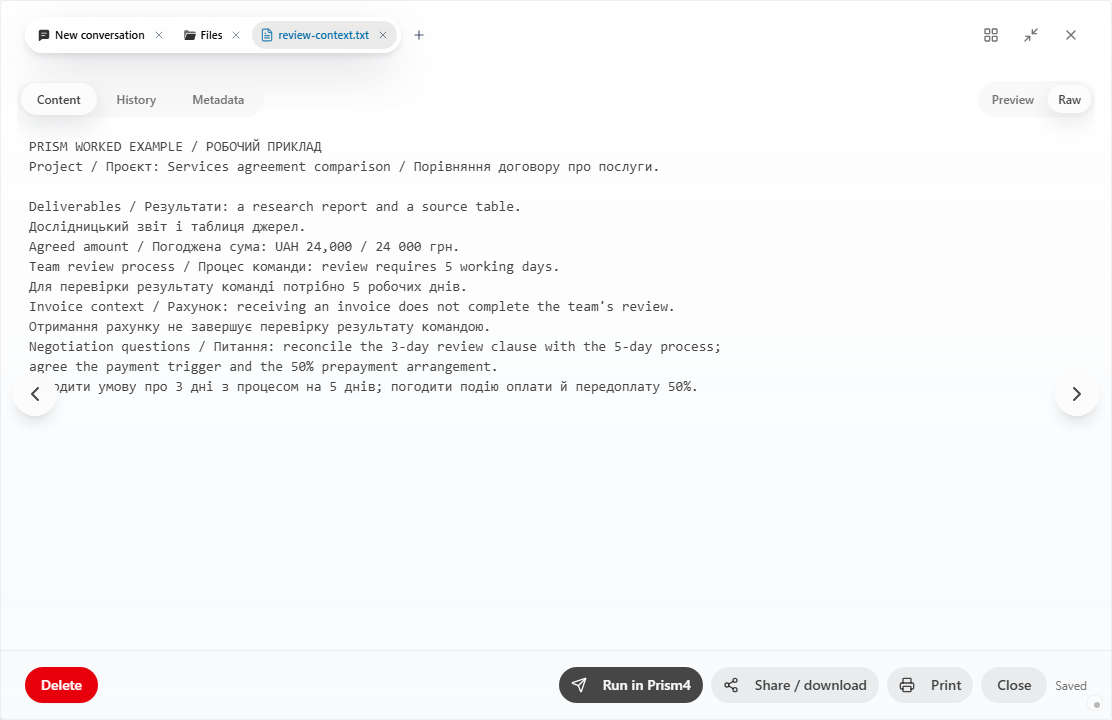Close the Files tab

pos(236,35)
